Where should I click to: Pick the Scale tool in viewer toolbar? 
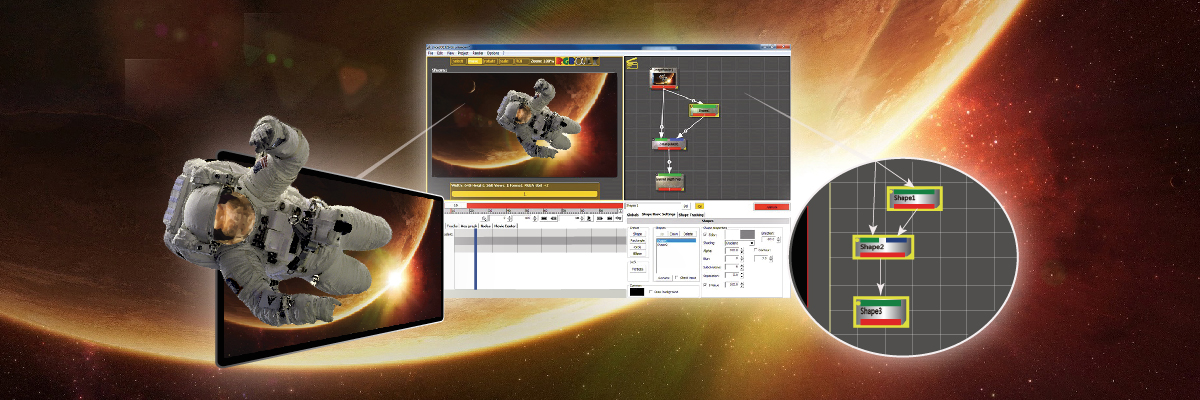click(506, 61)
